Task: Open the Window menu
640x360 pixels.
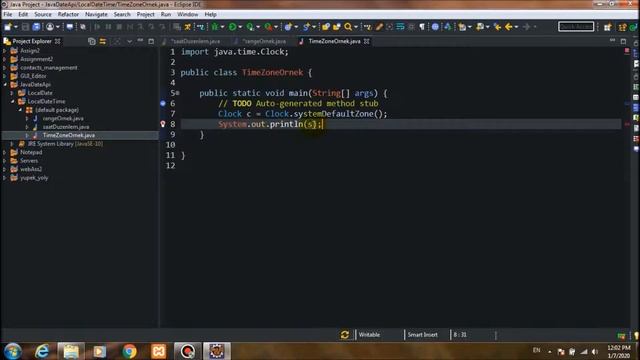Action: [188, 14]
